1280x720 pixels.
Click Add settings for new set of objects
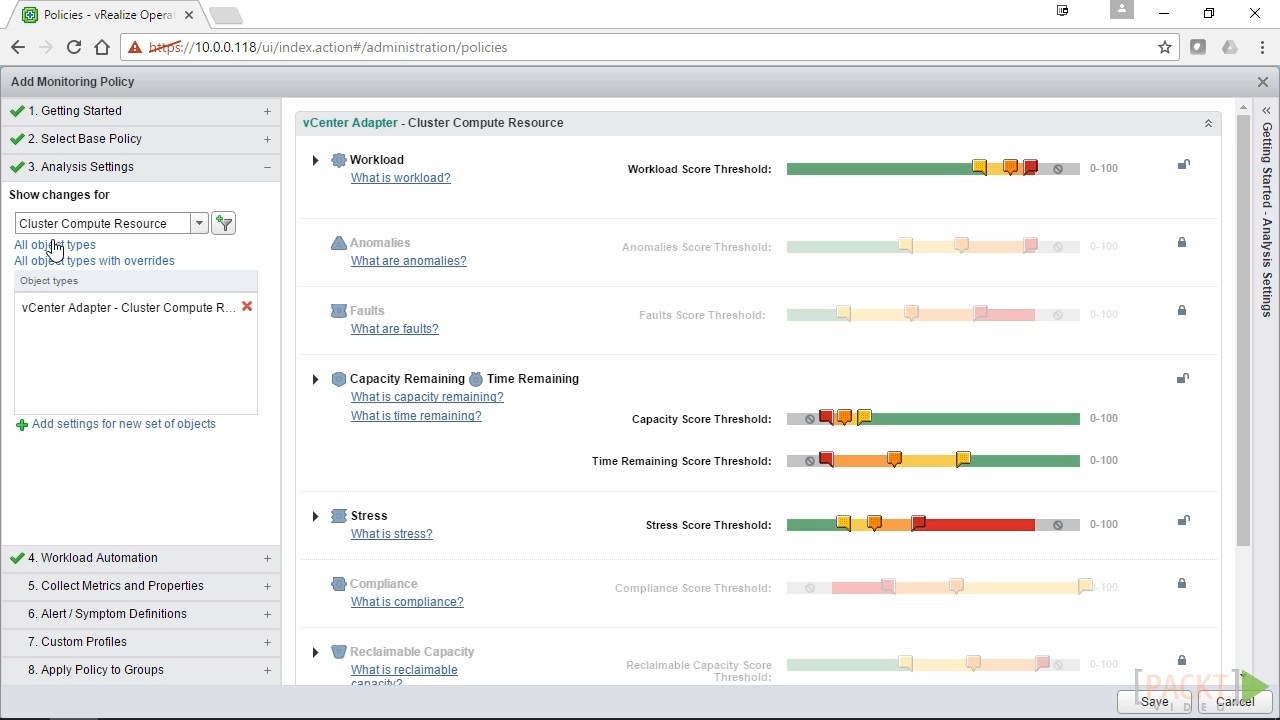(x=124, y=424)
